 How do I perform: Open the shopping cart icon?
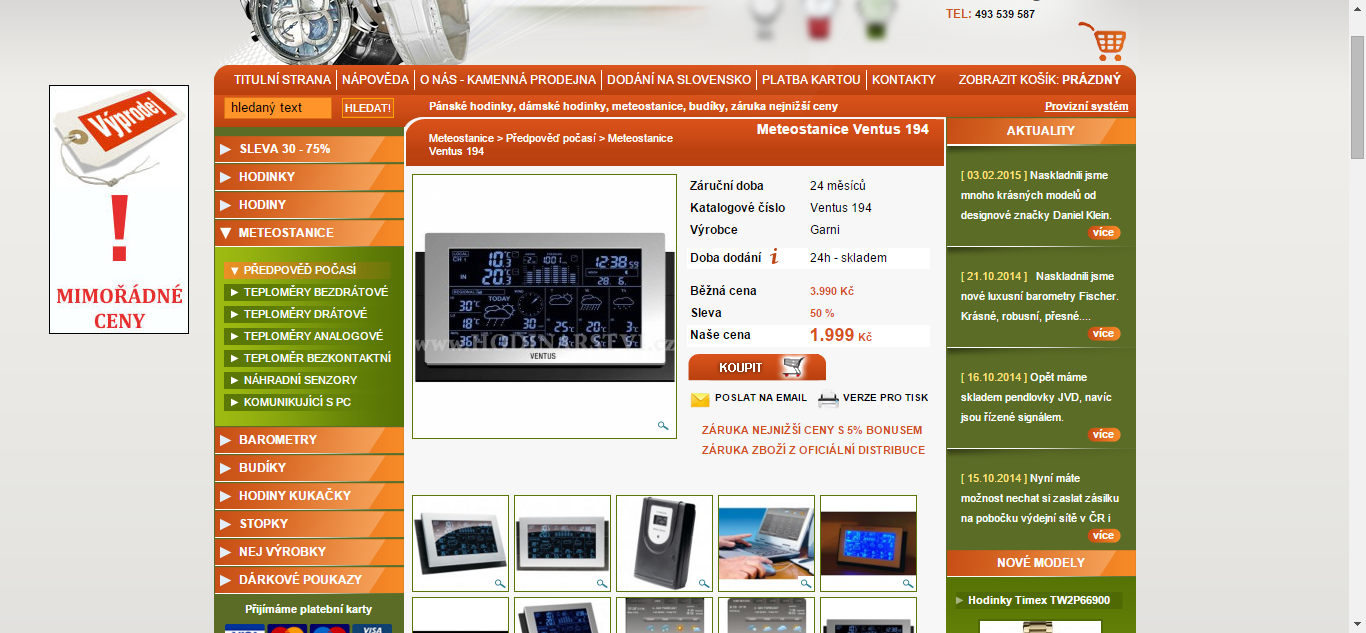pos(1102,42)
